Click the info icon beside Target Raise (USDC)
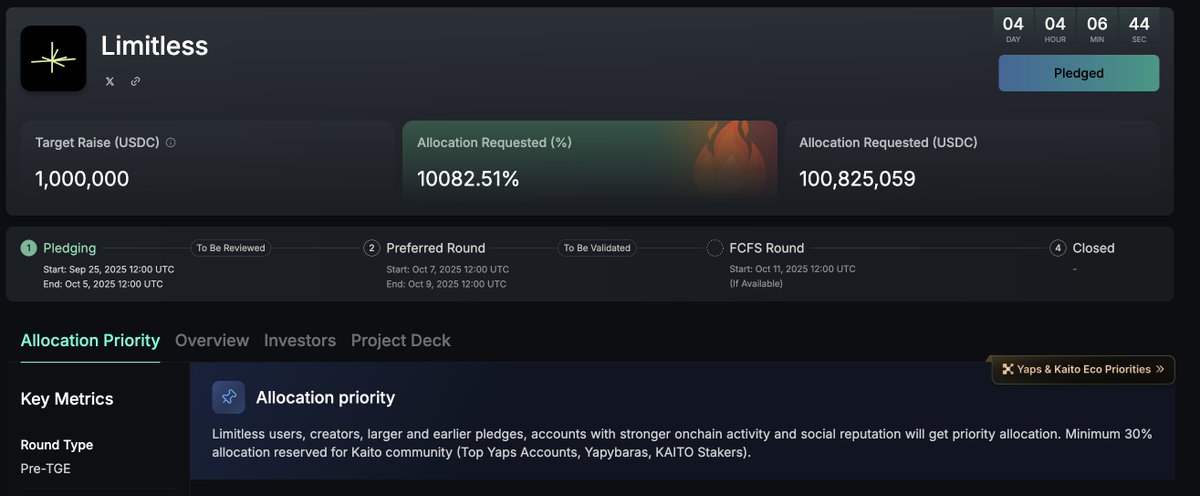This screenshot has height=496, width=1200. coord(171,143)
